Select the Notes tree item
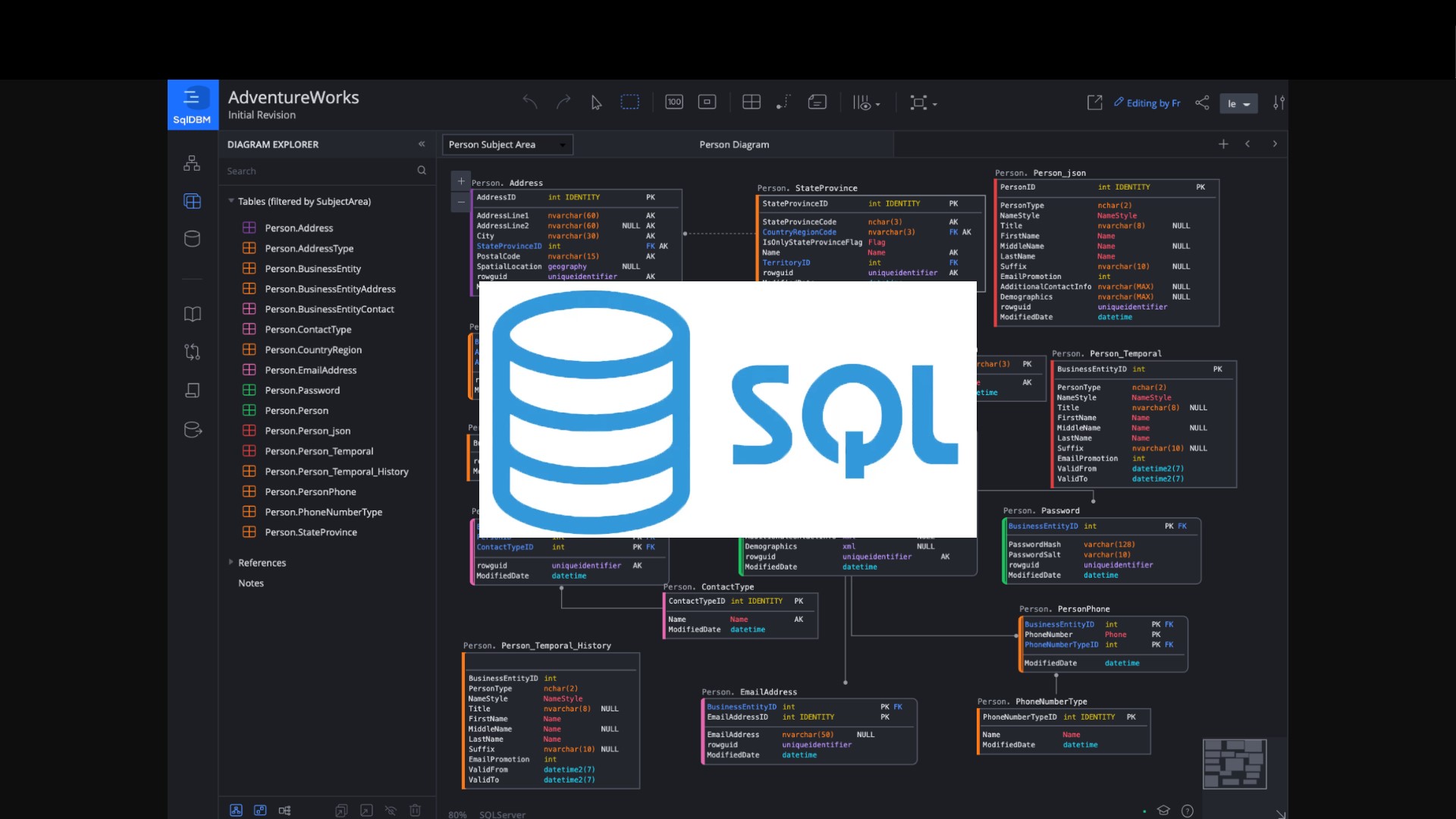The height and width of the screenshot is (819, 1456). (251, 583)
